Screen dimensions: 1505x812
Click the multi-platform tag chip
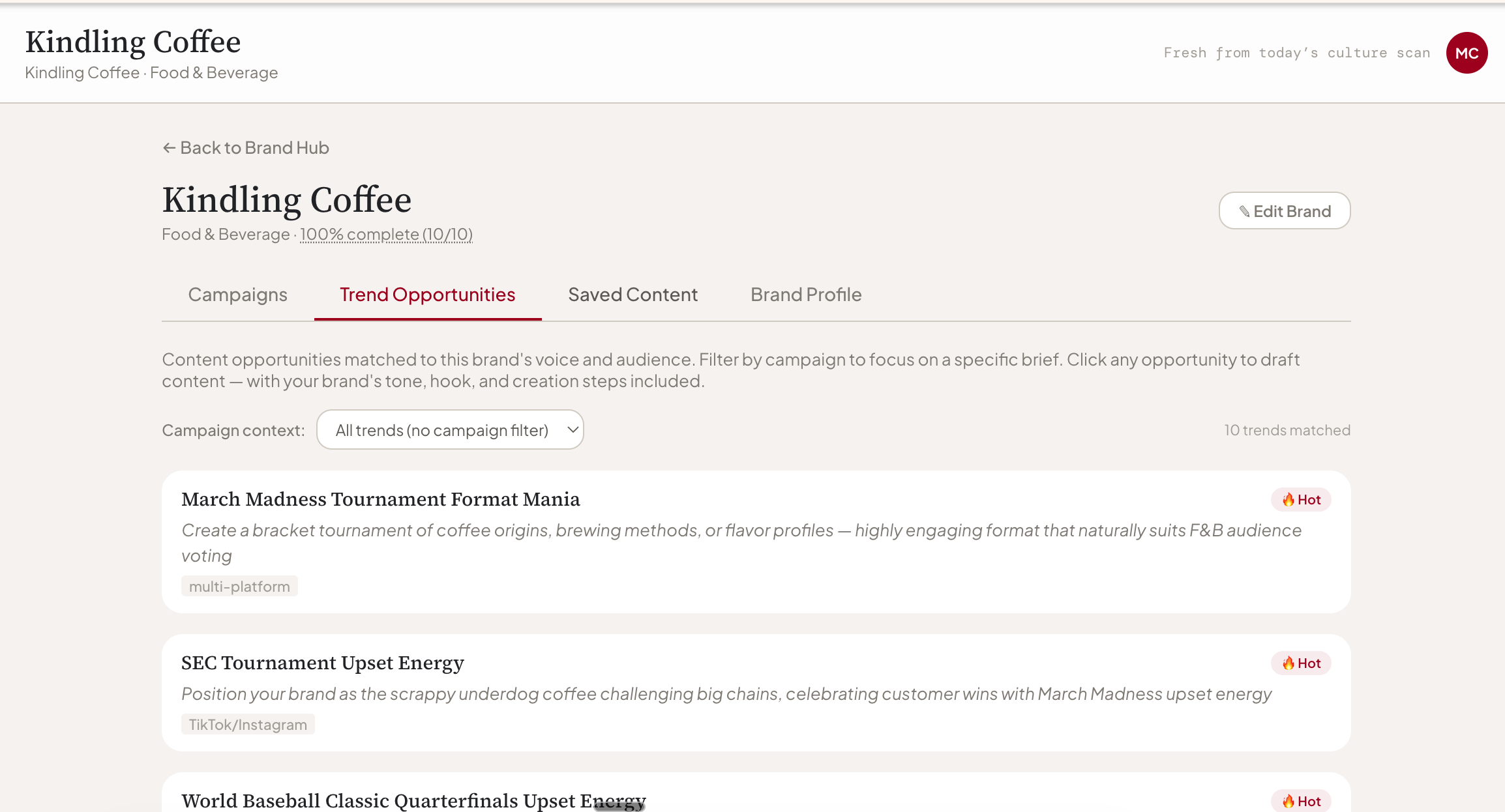[x=239, y=586]
